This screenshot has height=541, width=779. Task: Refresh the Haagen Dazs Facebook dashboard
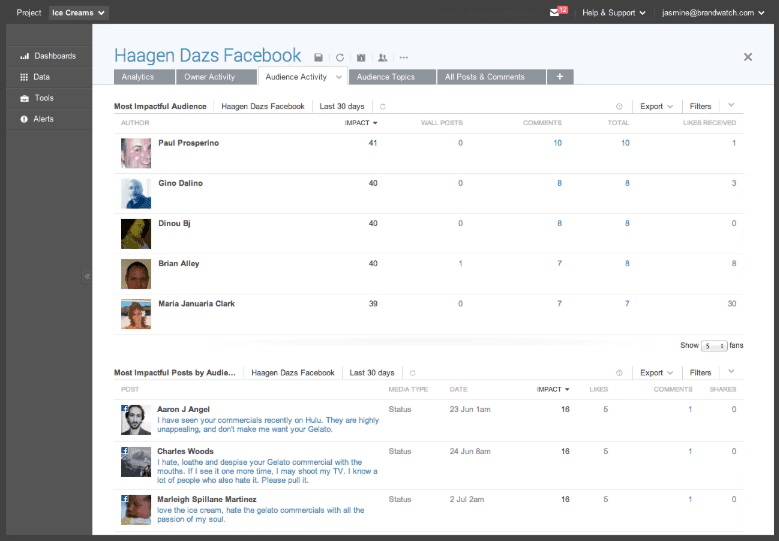click(339, 58)
